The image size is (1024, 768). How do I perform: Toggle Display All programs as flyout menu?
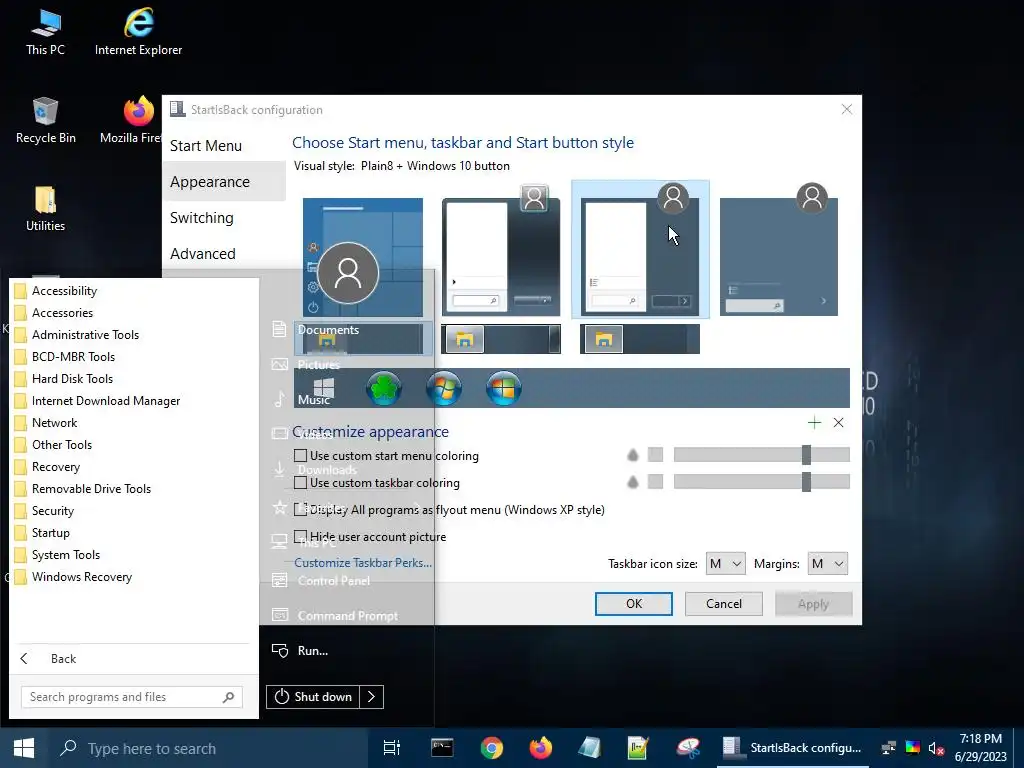click(x=300, y=509)
